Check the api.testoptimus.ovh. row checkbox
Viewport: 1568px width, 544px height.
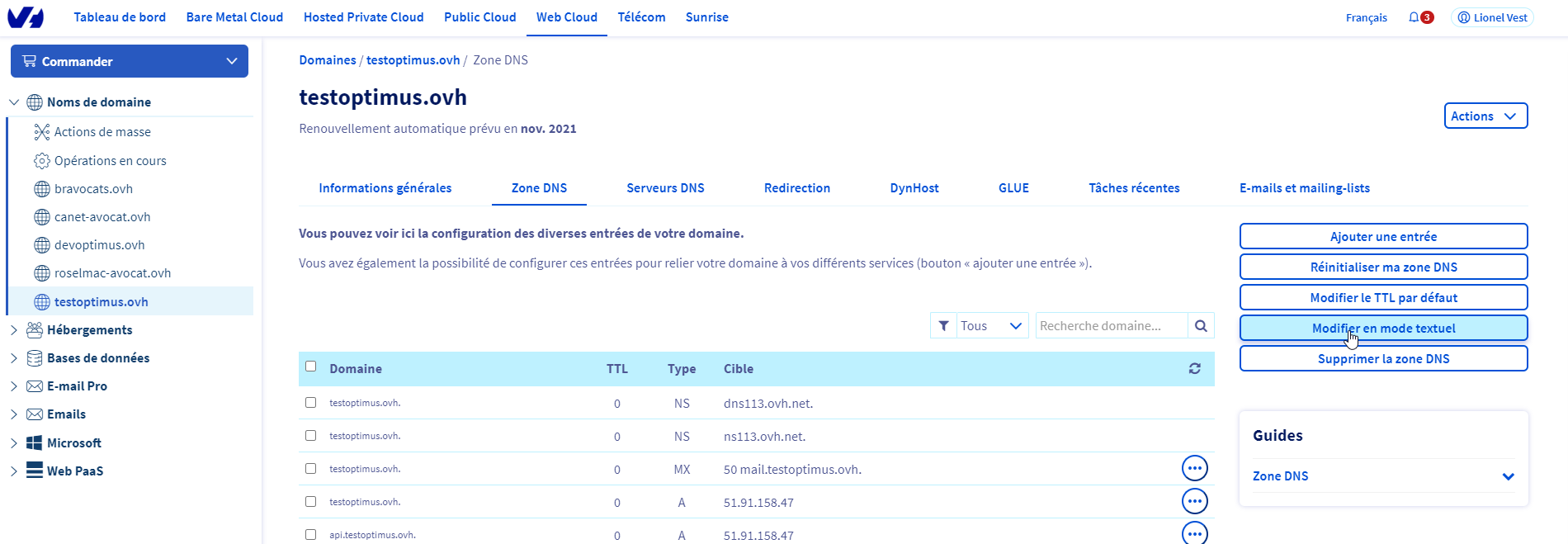[x=311, y=535]
